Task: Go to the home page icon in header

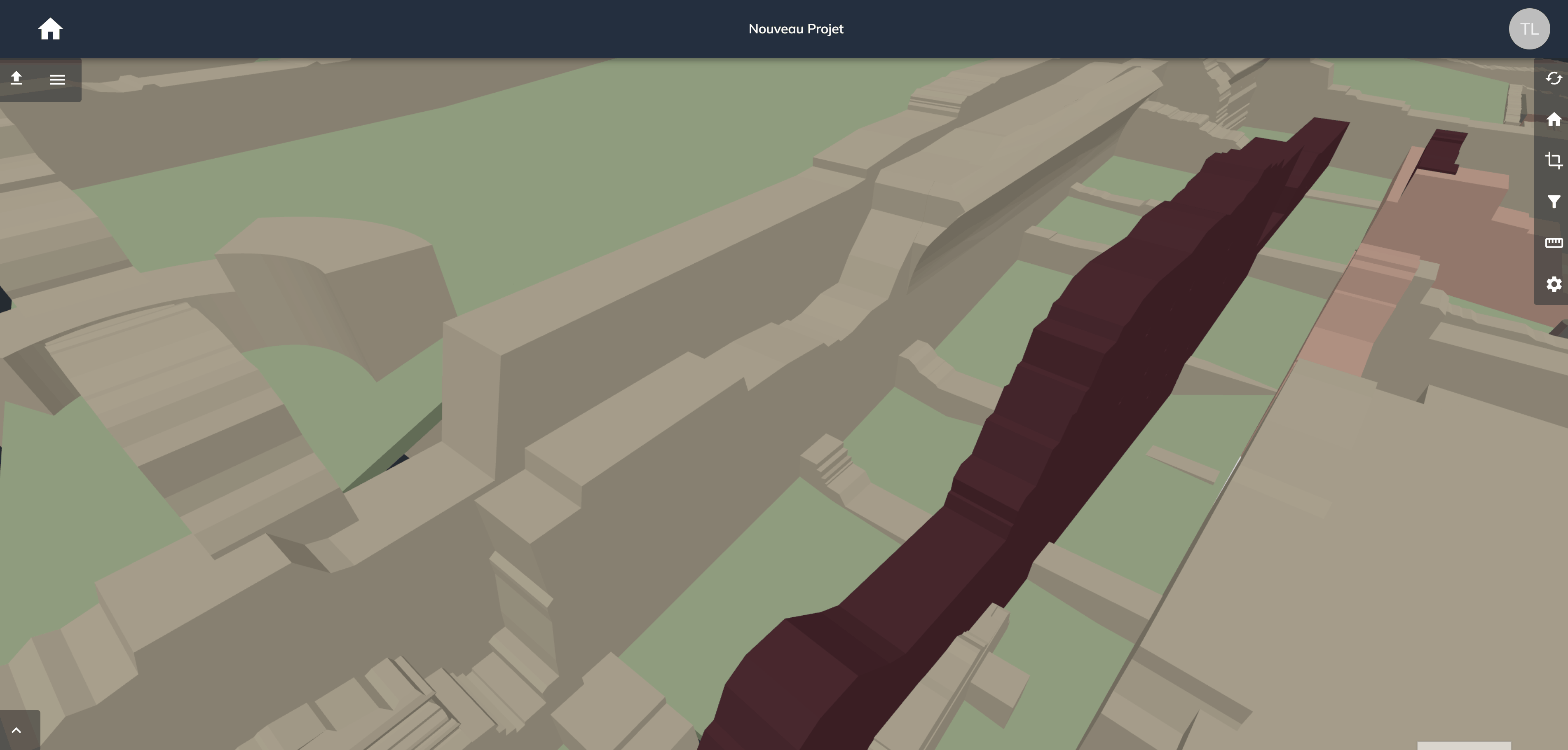Action: 51,28
